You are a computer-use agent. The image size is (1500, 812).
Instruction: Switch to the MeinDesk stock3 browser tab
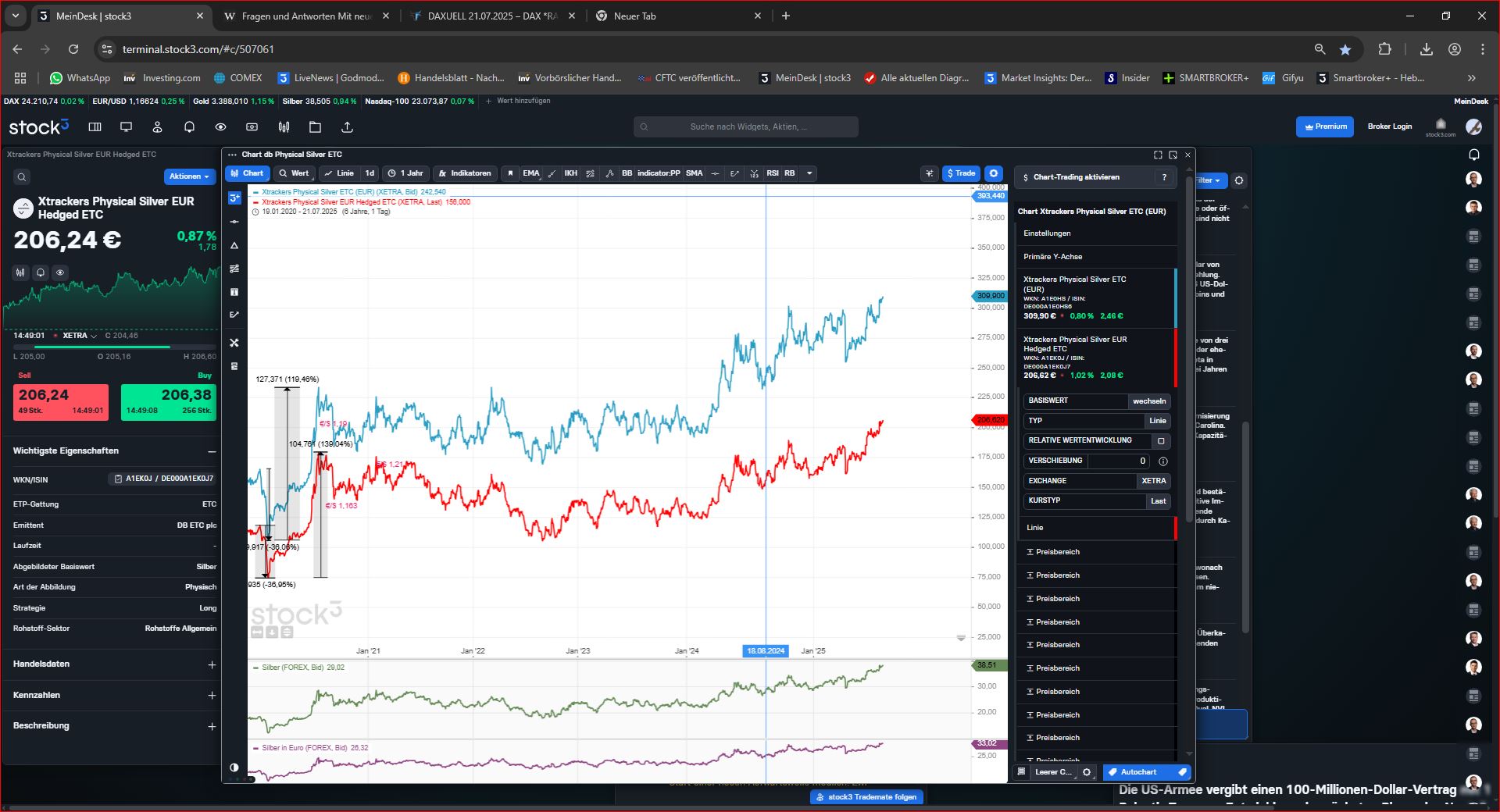point(117,16)
